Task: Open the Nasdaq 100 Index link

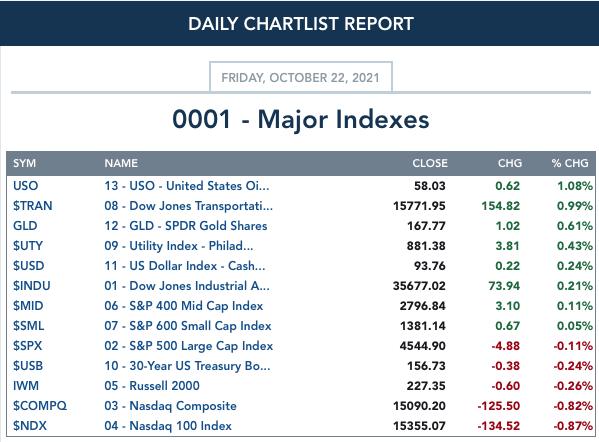Action: 168,426
